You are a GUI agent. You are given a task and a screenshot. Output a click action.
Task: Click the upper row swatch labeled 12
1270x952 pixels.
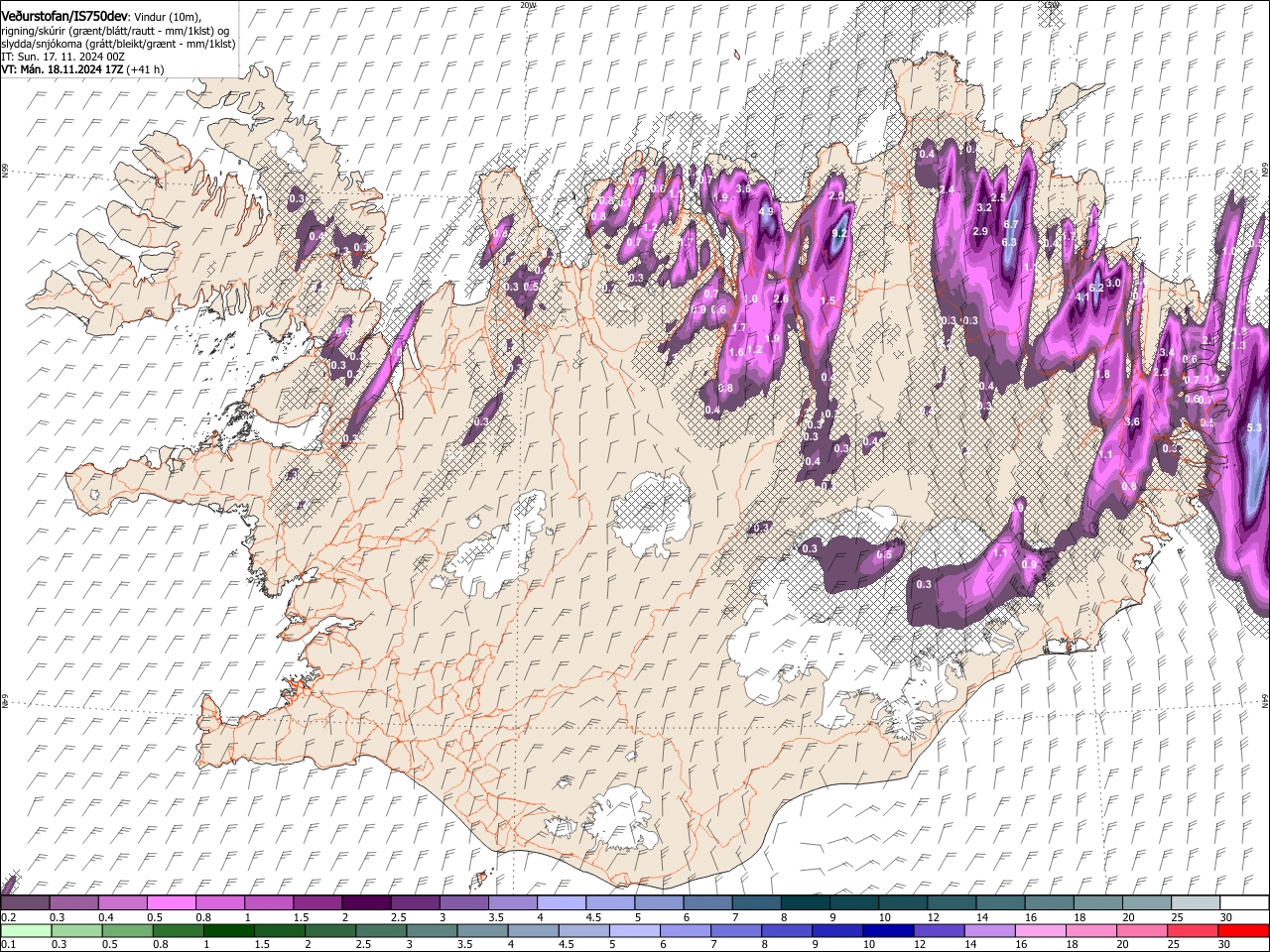pyautogui.click(x=952, y=903)
